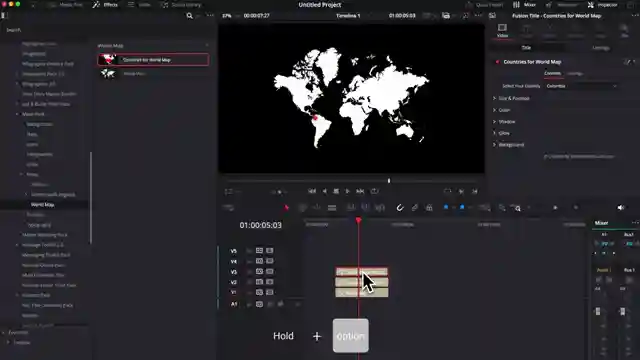Toggle auto track selector on V3
Viewport: 640px width, 360px height.
pos(259,271)
